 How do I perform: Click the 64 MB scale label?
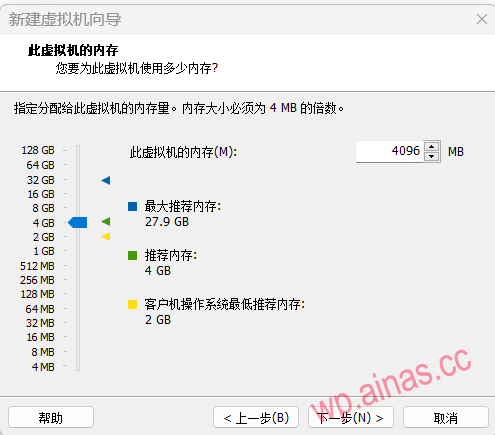coord(40,309)
